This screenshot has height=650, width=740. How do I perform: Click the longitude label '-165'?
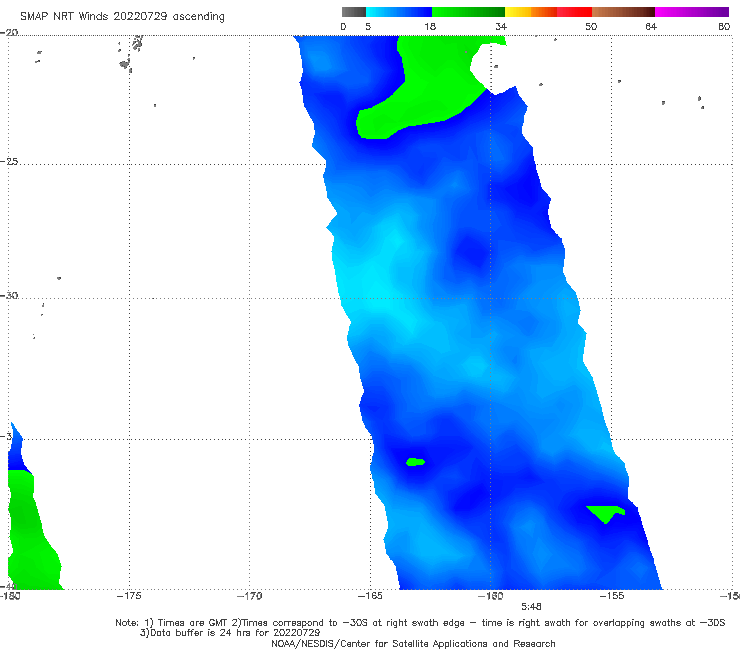click(370, 596)
